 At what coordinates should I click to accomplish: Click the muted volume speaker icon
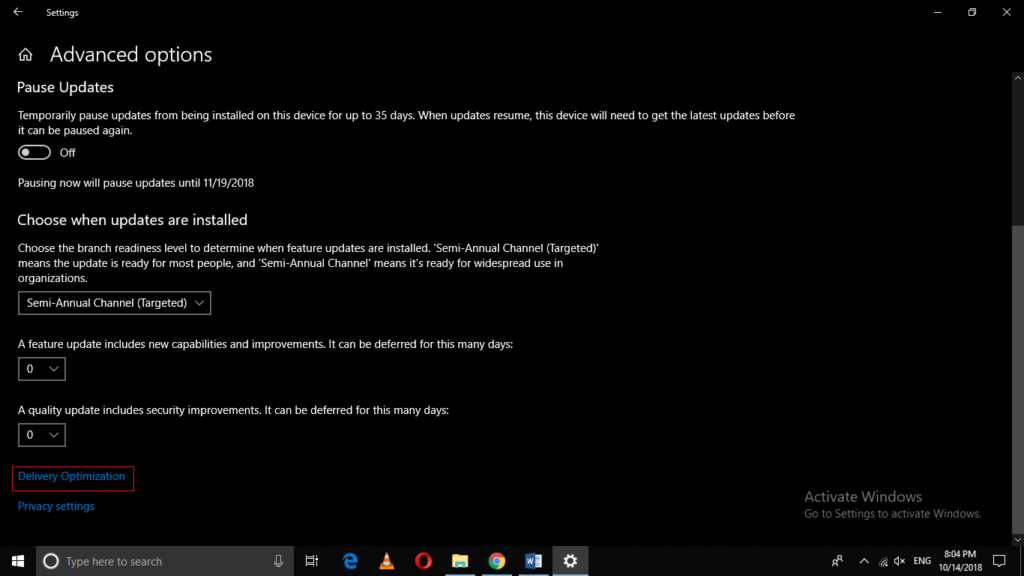900,561
